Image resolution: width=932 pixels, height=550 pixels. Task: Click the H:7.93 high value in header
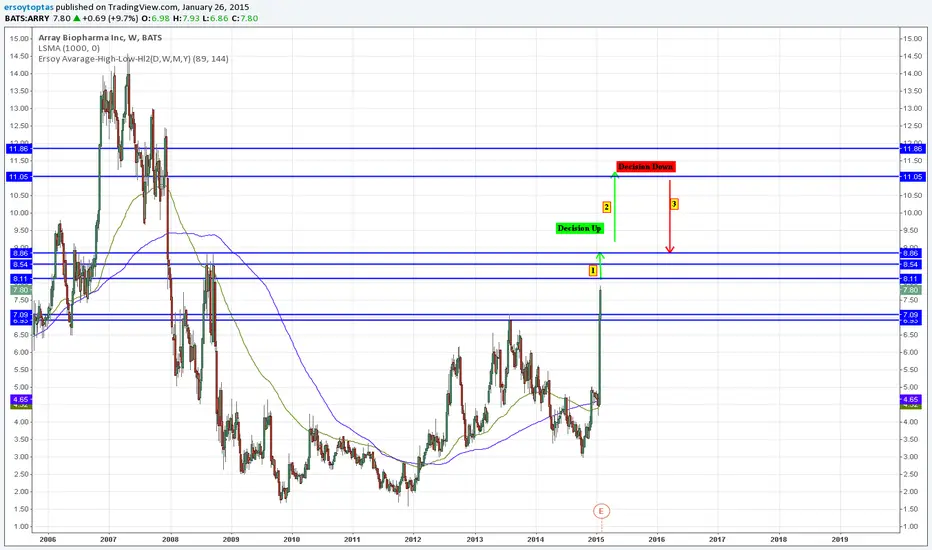187,18
